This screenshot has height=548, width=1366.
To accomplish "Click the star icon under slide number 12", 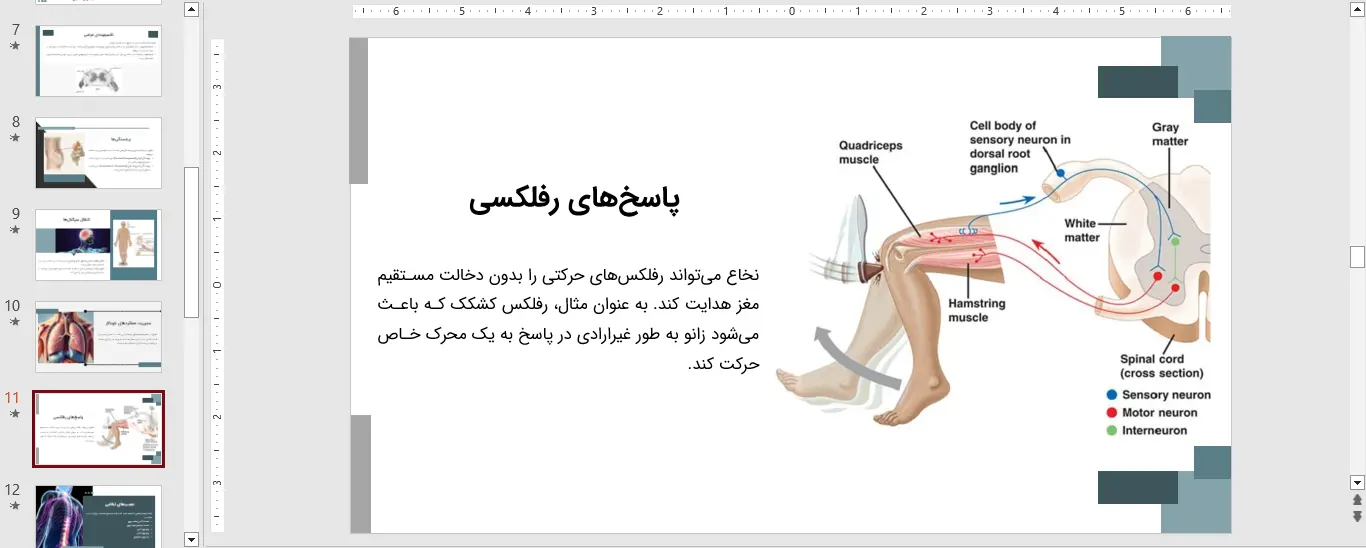I will (15, 506).
